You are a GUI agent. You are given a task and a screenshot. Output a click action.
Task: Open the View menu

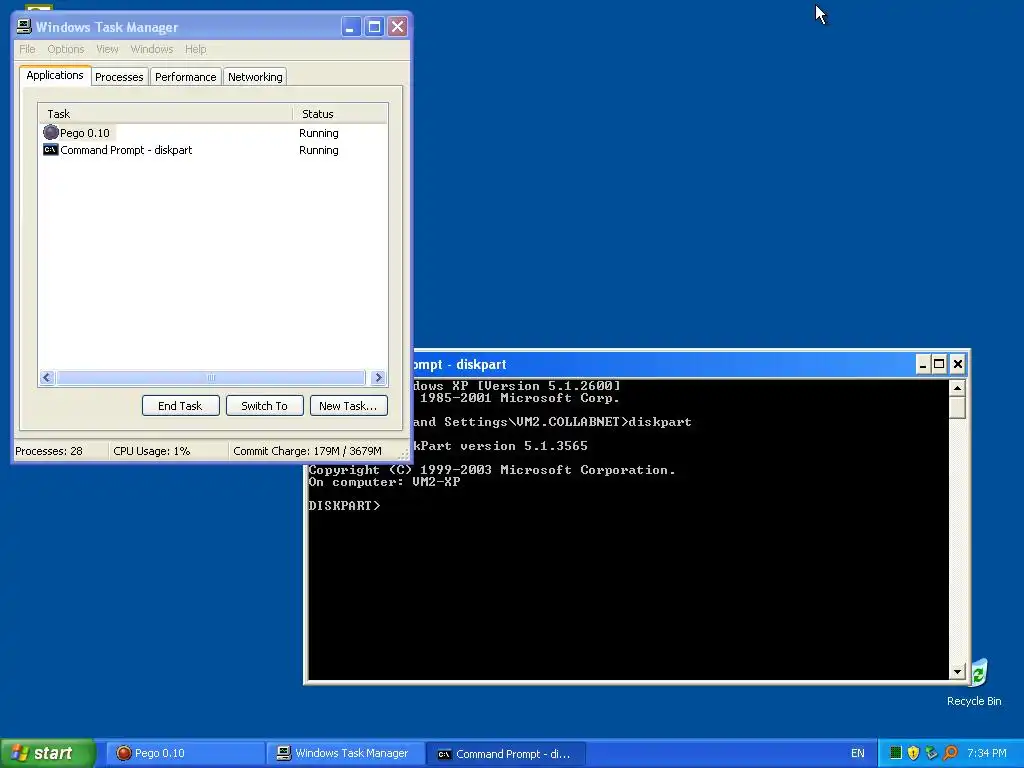coord(107,49)
